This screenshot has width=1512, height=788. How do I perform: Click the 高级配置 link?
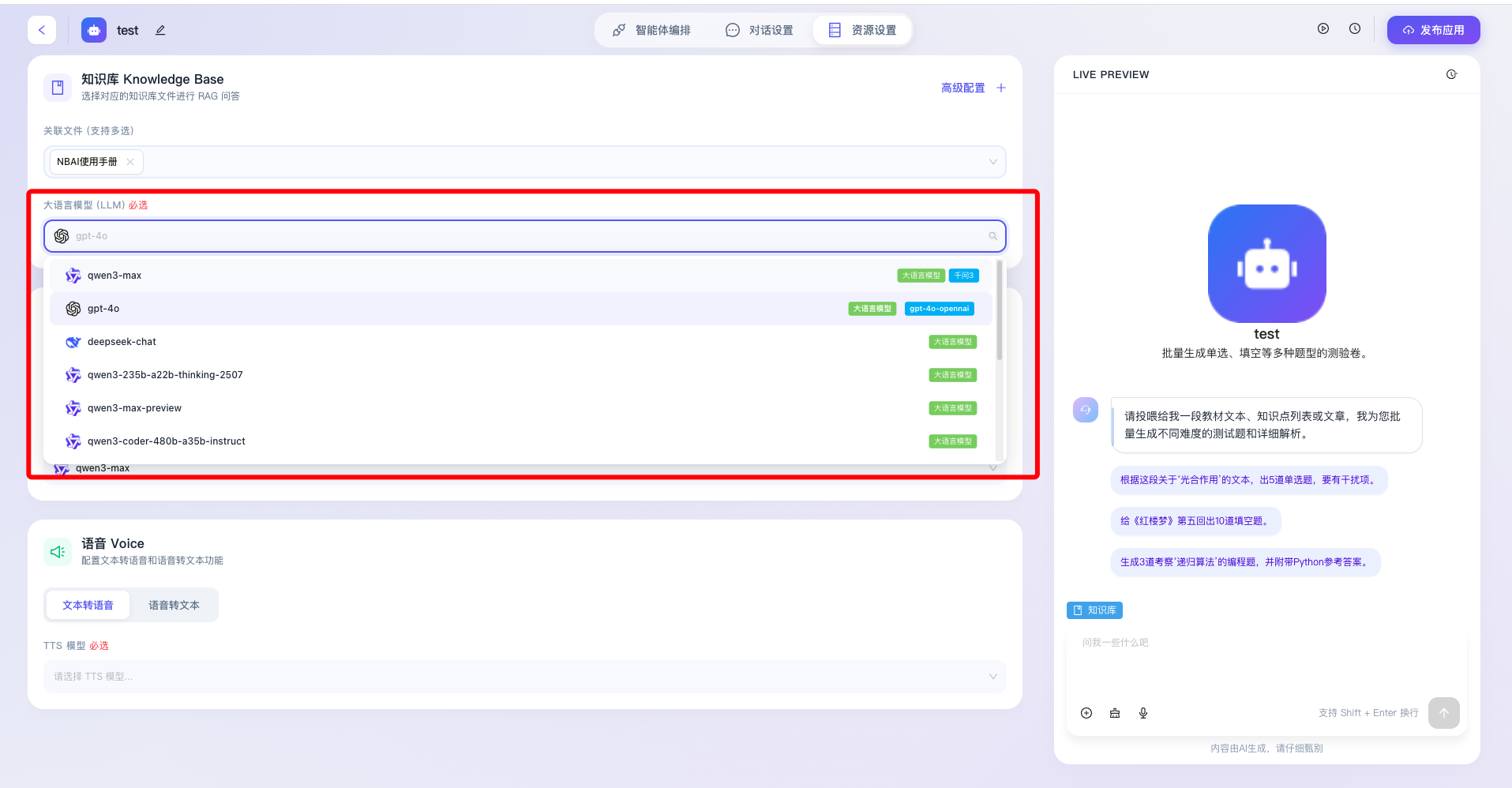[x=962, y=88]
